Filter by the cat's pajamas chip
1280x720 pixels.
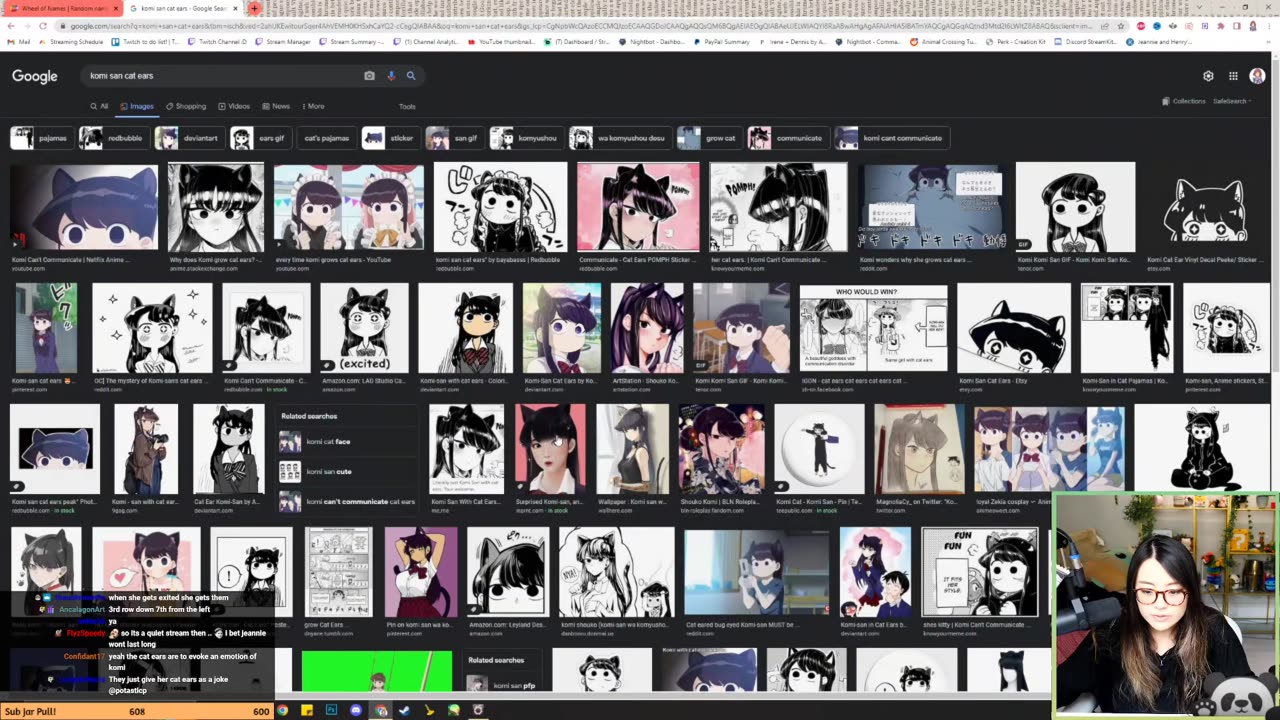[x=326, y=138]
